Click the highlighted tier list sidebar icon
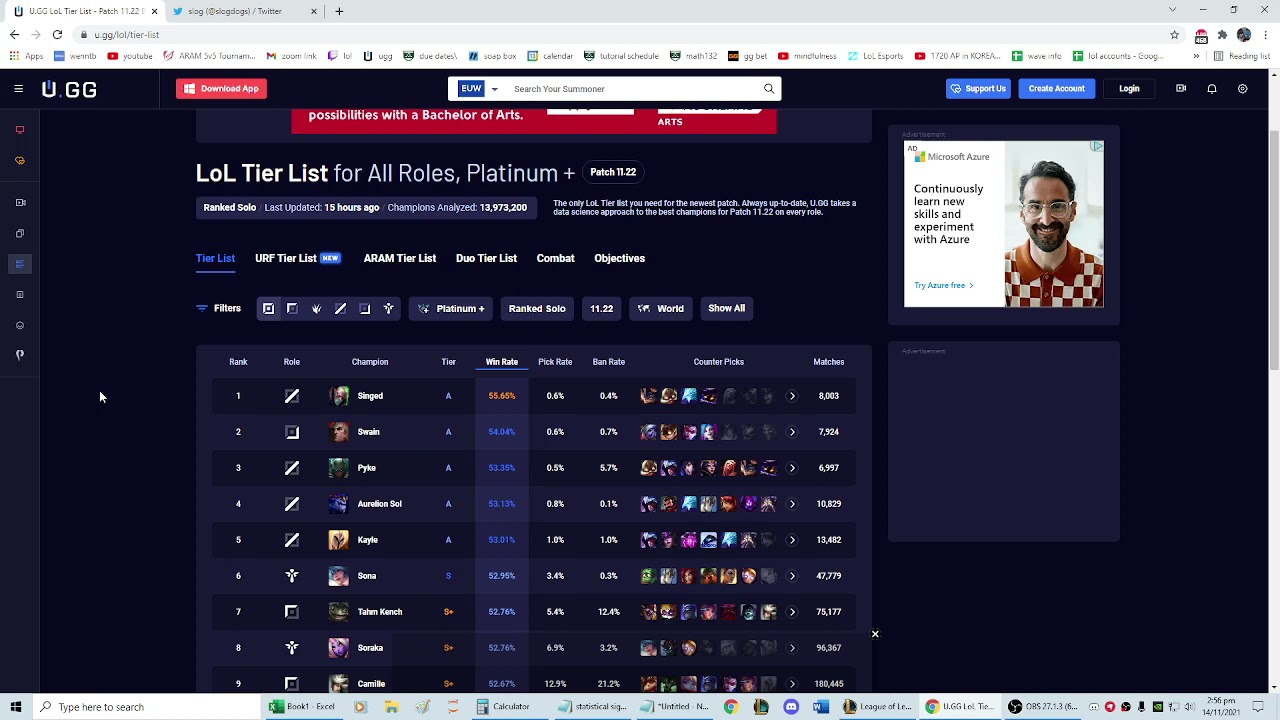The width and height of the screenshot is (1280, 720). coord(19,264)
